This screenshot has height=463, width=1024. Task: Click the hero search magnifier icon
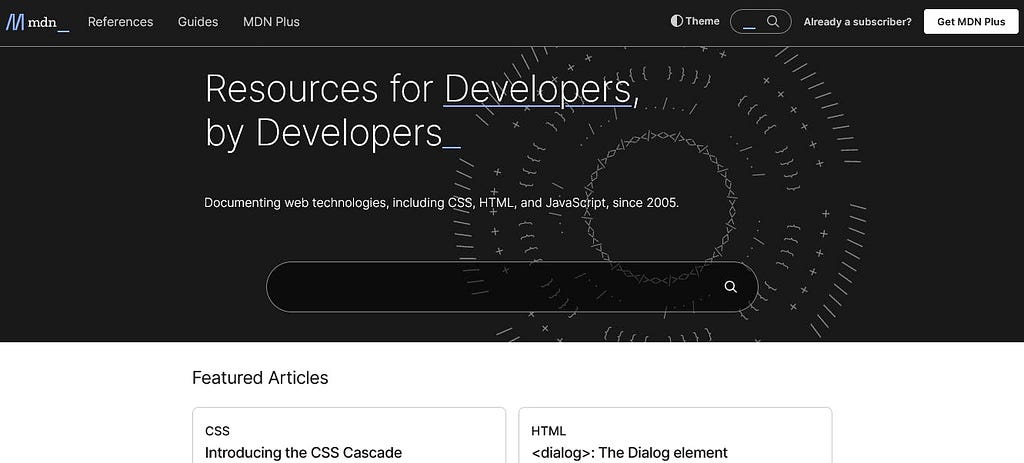point(731,287)
